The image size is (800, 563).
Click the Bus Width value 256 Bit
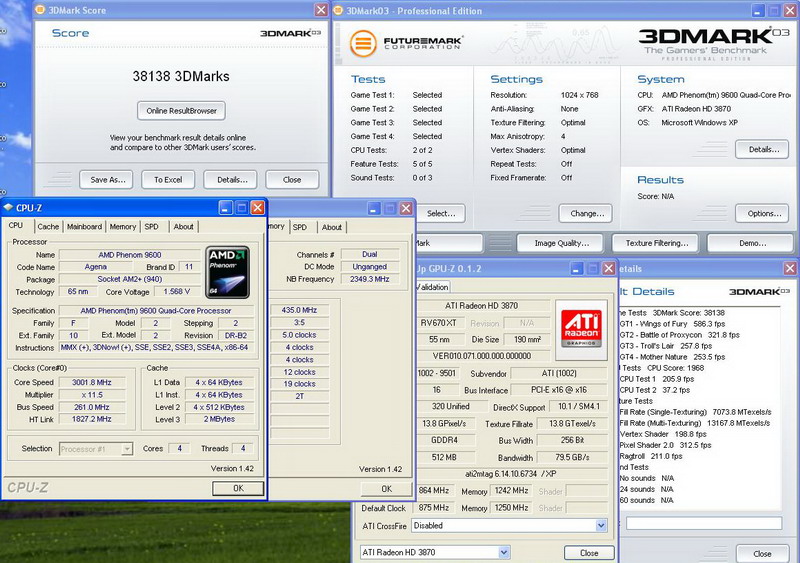[572, 440]
